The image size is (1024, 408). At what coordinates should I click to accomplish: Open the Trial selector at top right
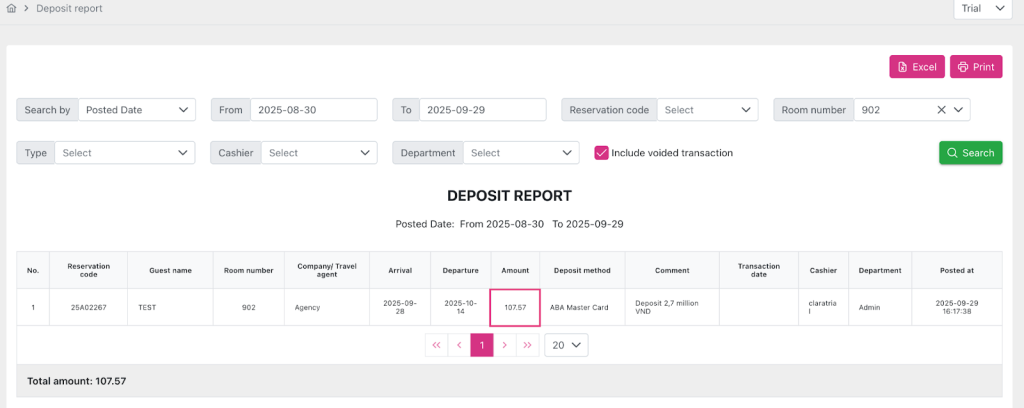(984, 9)
